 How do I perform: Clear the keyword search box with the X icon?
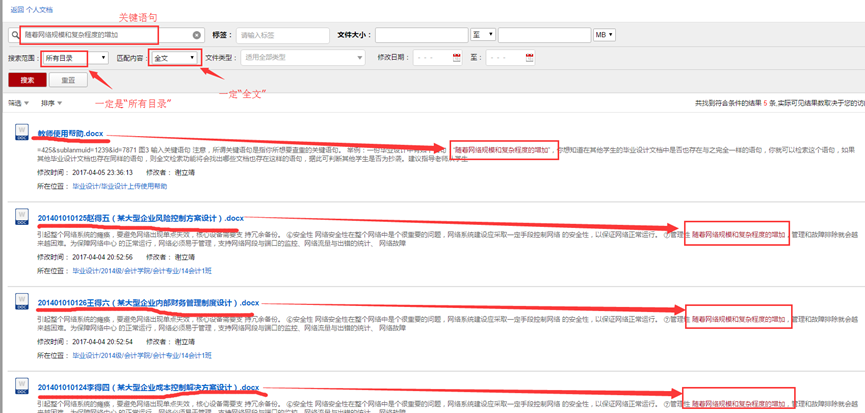pos(196,35)
